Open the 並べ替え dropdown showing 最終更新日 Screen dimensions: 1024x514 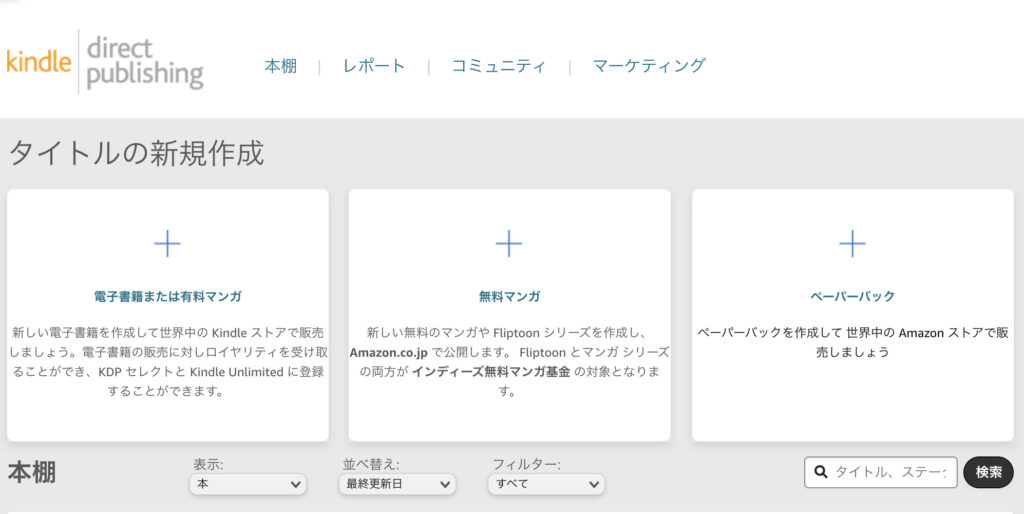pos(397,484)
